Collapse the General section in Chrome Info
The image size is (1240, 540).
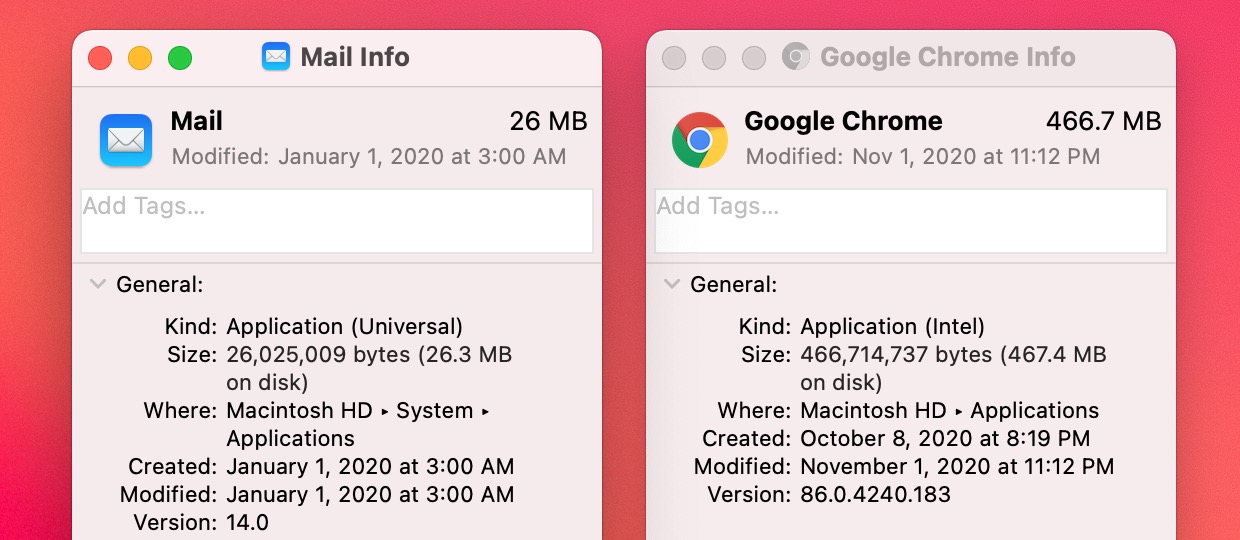pyautogui.click(x=672, y=284)
